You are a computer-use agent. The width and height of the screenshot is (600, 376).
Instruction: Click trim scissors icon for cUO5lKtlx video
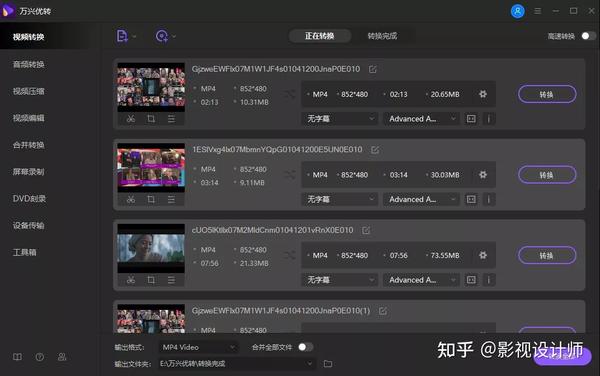[131, 280]
